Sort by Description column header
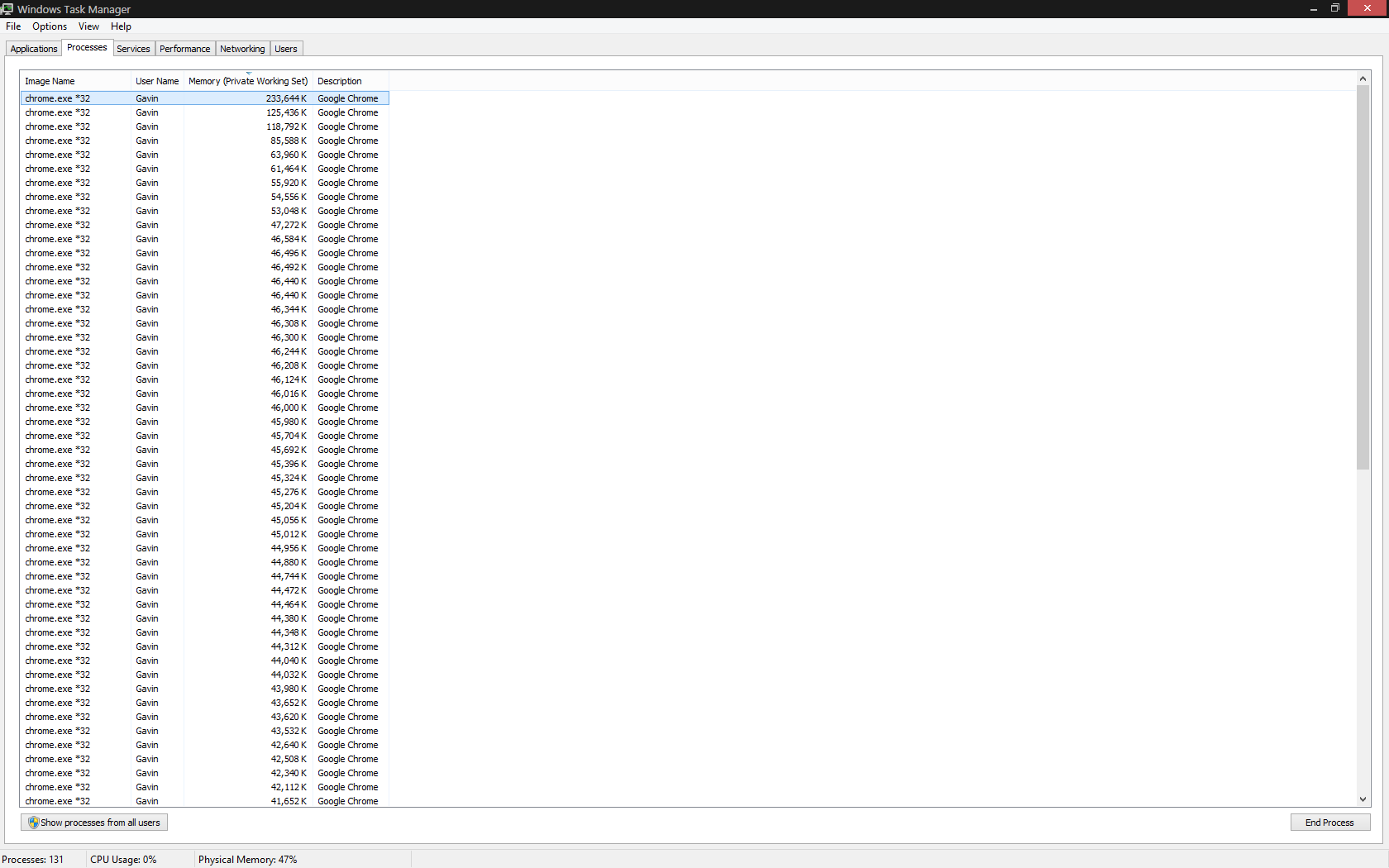The image size is (1389, 868). [x=351, y=81]
